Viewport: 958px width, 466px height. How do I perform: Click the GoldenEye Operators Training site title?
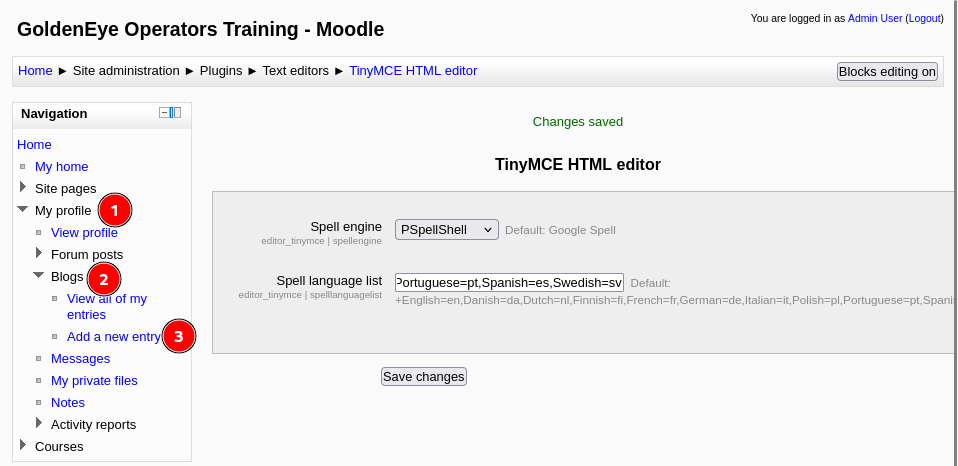click(x=200, y=29)
